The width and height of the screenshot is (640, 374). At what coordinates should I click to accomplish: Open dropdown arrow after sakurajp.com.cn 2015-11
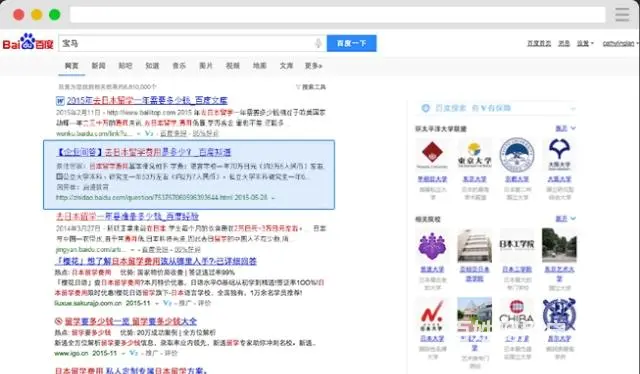pyautogui.click(x=157, y=303)
